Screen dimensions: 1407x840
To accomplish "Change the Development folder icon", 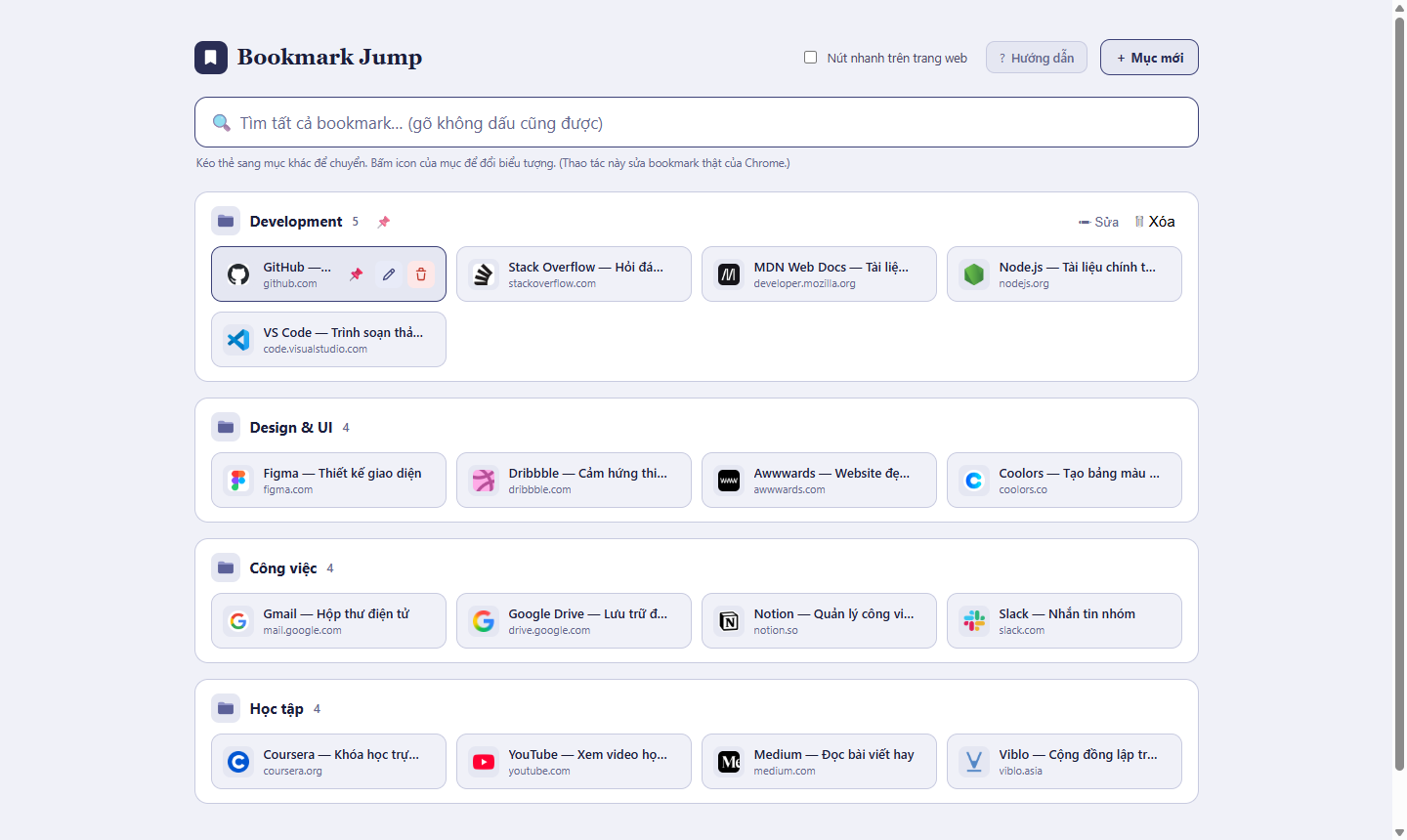I will click(226, 221).
